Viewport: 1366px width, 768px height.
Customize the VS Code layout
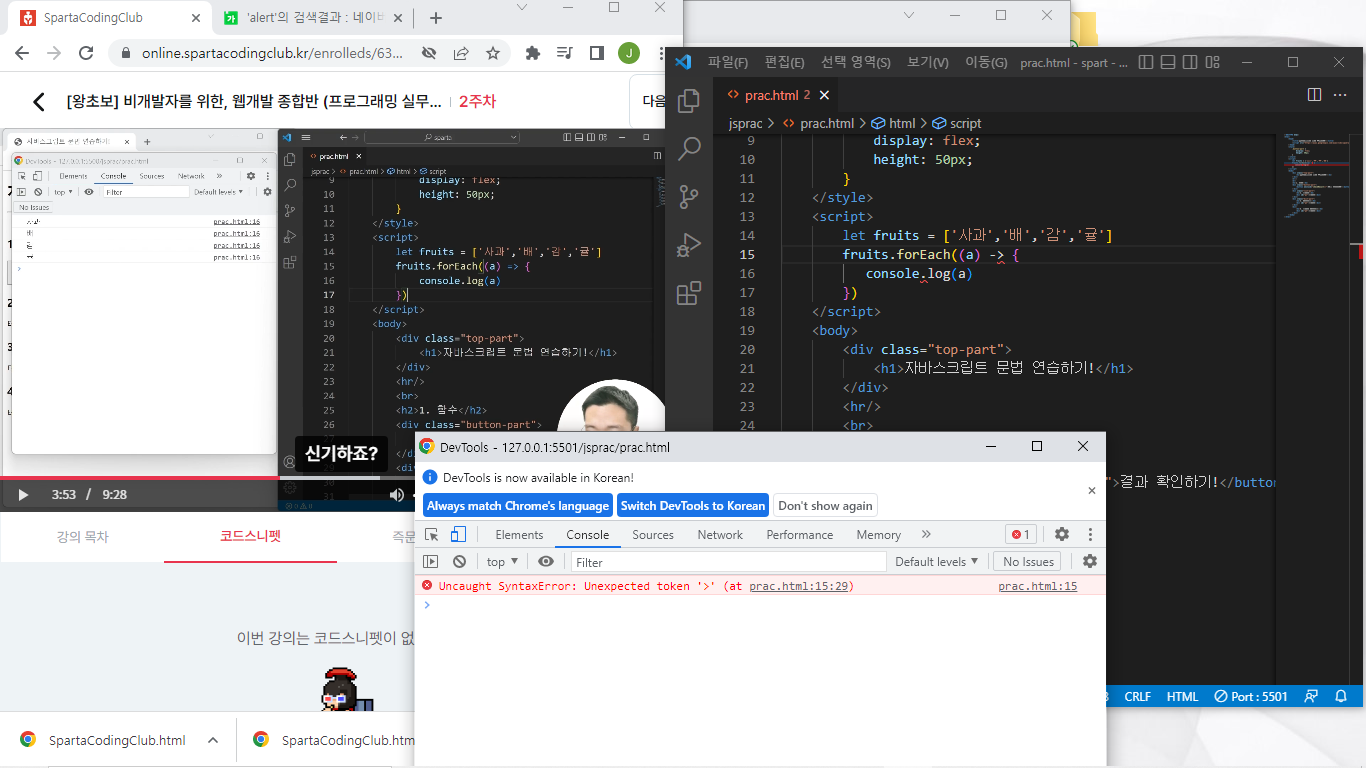pyautogui.click(x=1212, y=62)
